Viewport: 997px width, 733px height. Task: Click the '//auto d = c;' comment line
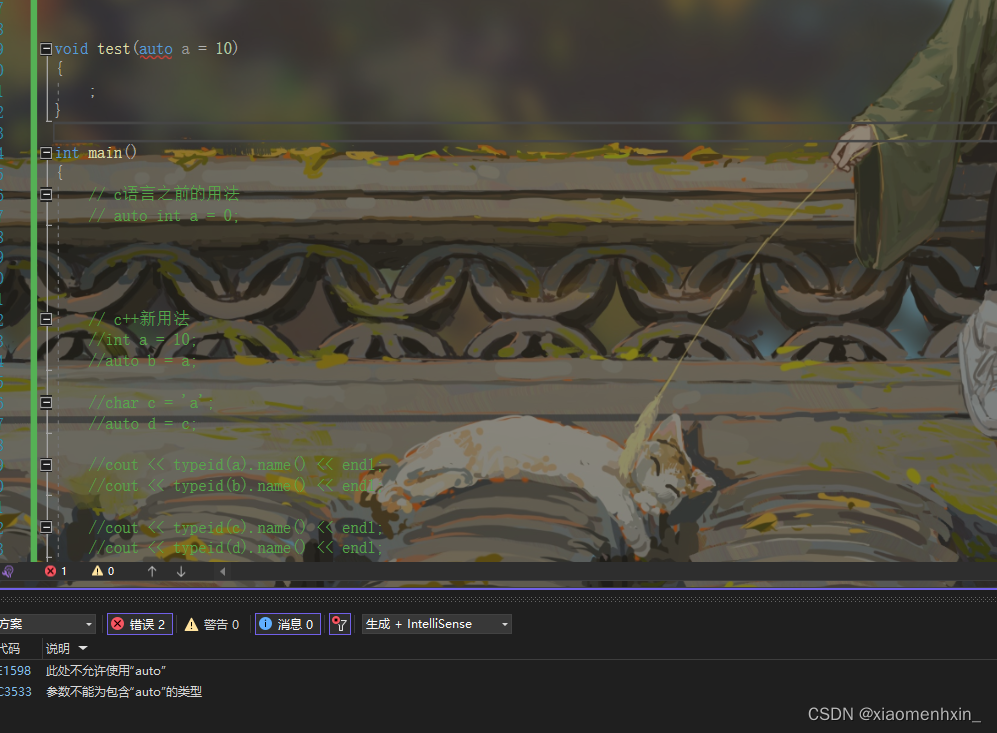pos(142,424)
